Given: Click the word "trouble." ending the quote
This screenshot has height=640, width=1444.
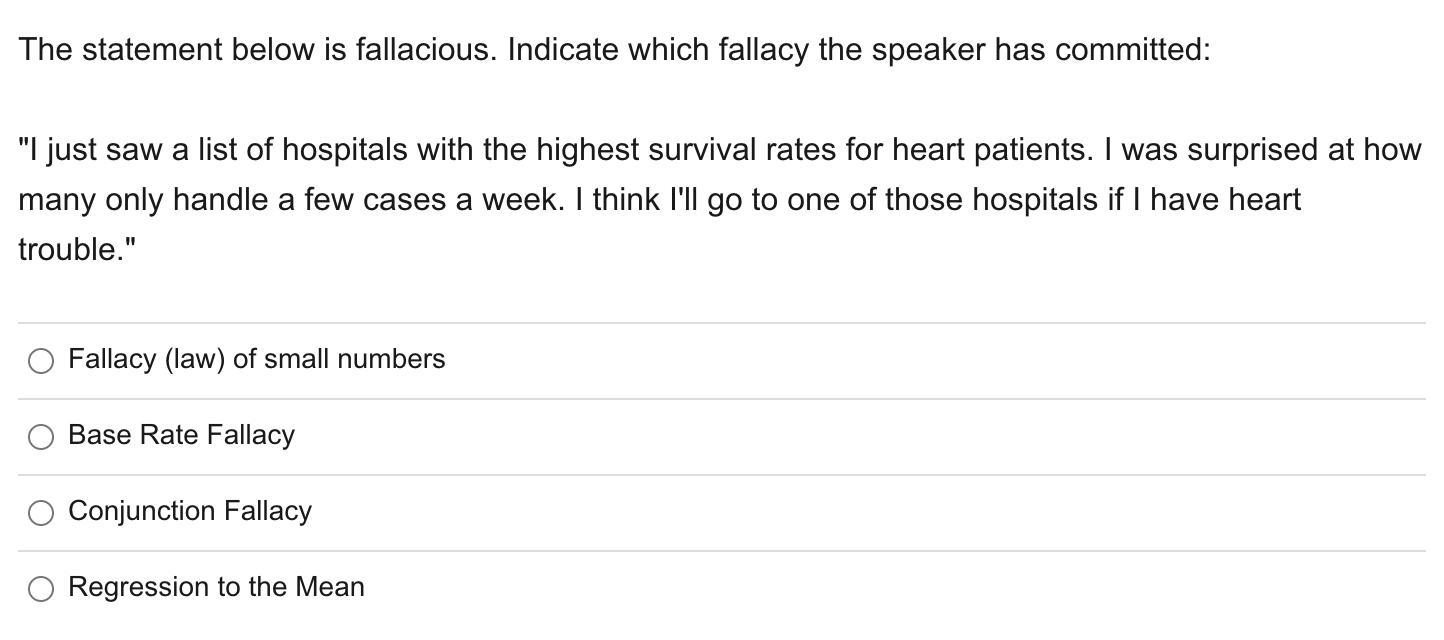Looking at the screenshot, I should tap(77, 249).
